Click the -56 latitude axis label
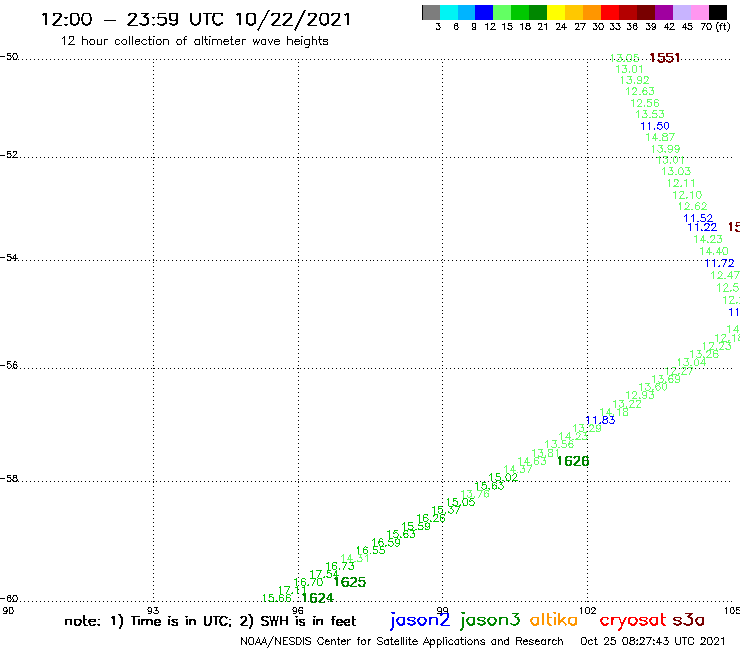 9,365
